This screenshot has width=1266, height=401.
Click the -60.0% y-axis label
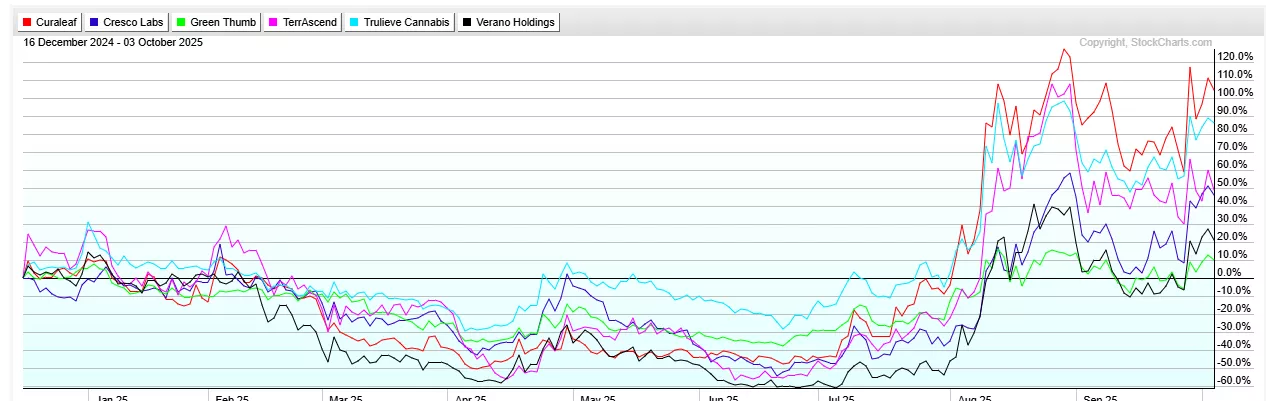[x=1235, y=381]
